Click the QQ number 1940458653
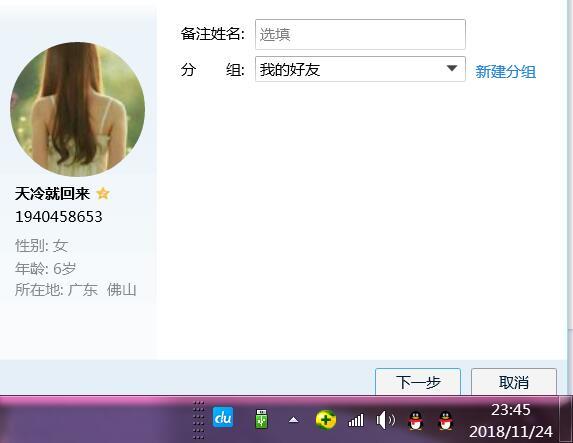 tap(58, 217)
